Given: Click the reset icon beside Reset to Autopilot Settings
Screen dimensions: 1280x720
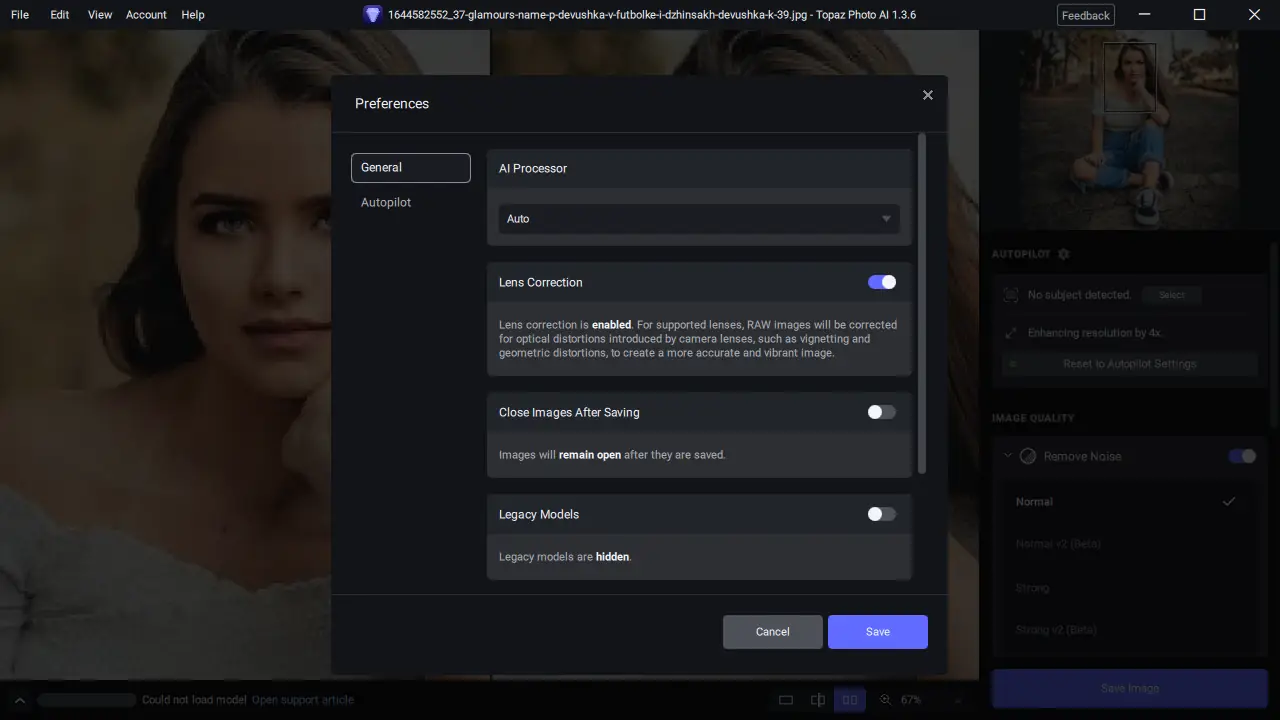Looking at the screenshot, I should point(1012,364).
